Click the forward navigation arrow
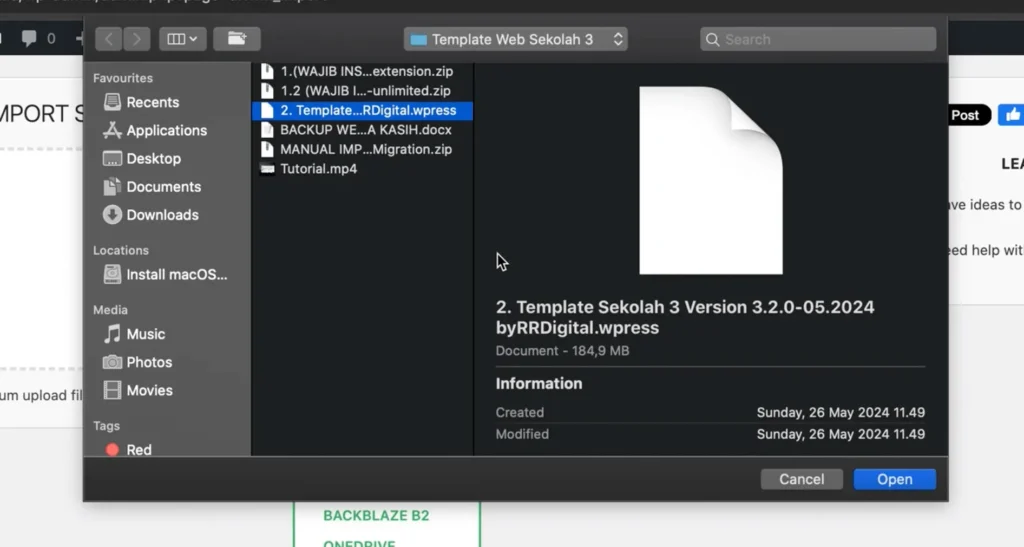The image size is (1024, 547). (x=136, y=39)
